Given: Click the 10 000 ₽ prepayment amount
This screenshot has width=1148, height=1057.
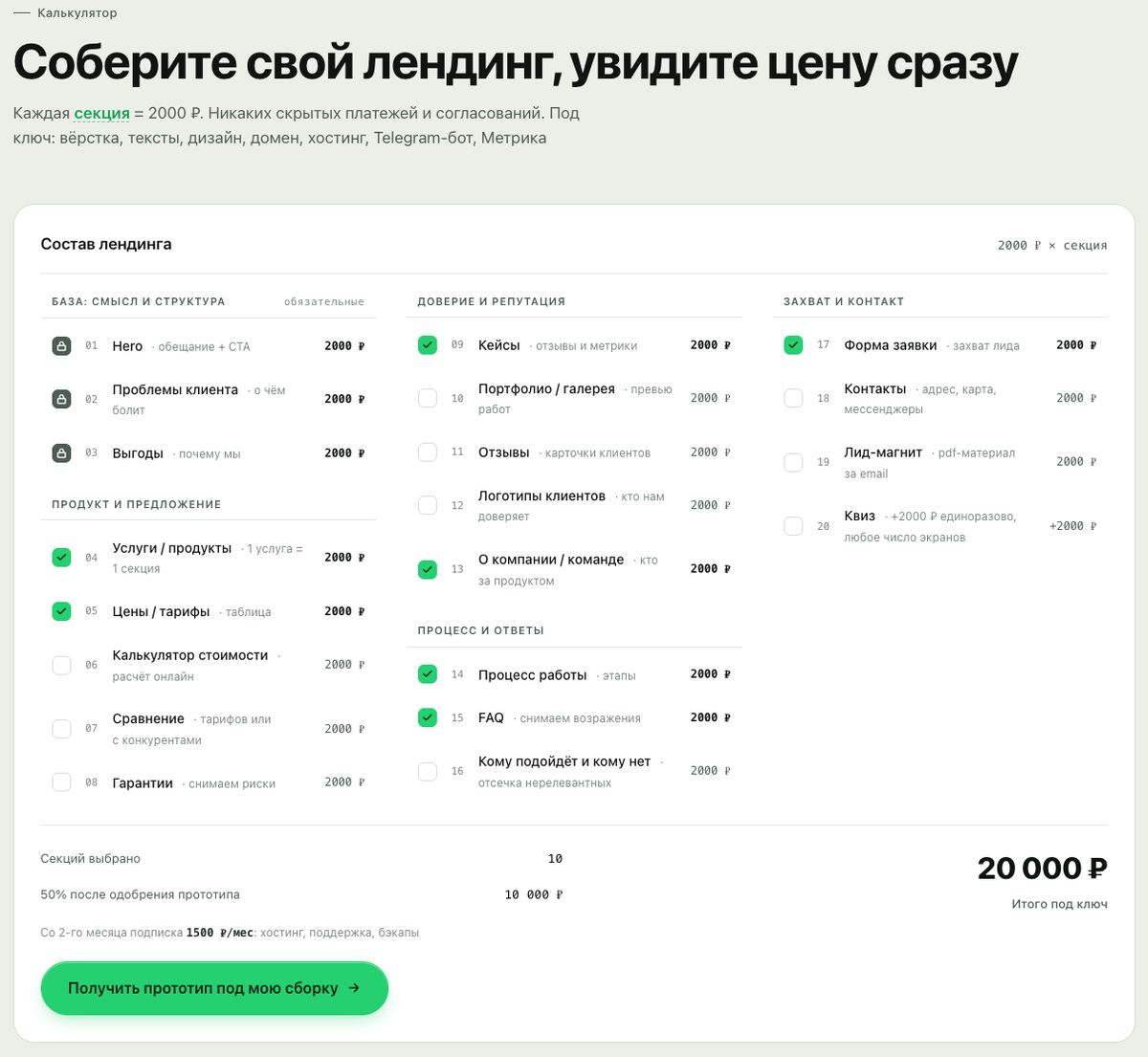Looking at the screenshot, I should pyautogui.click(x=534, y=895).
